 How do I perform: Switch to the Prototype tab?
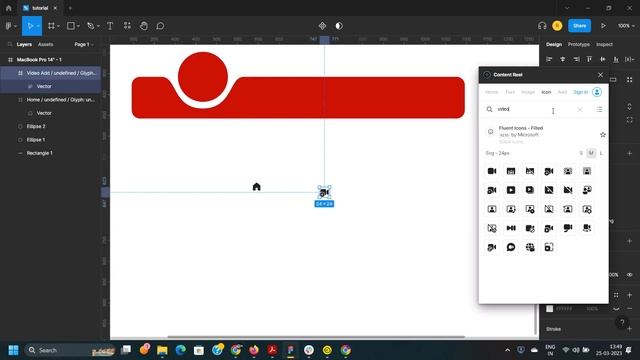(x=579, y=44)
